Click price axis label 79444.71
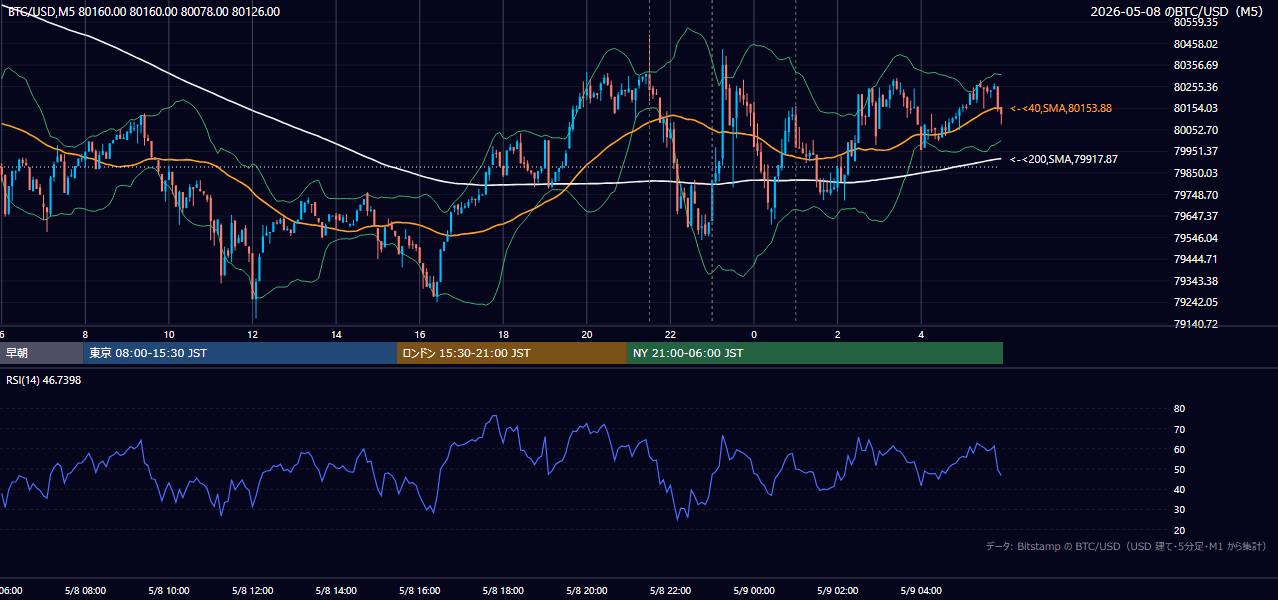Viewport: 1278px width, 600px height. coord(1196,259)
